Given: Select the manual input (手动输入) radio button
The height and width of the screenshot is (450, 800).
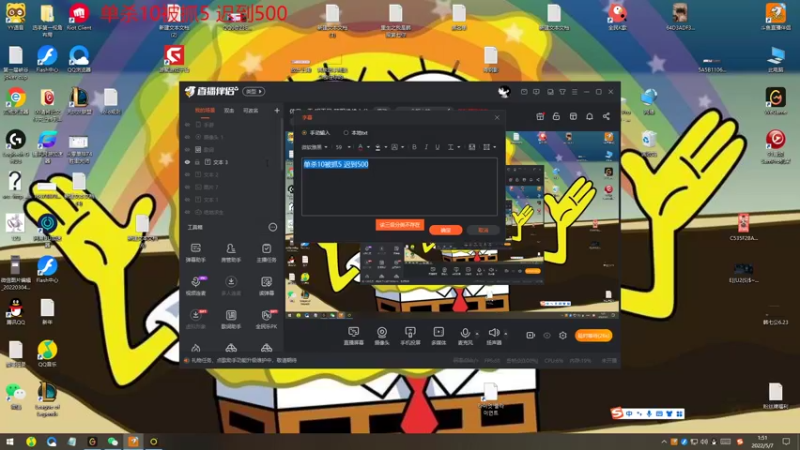Looking at the screenshot, I should point(305,133).
